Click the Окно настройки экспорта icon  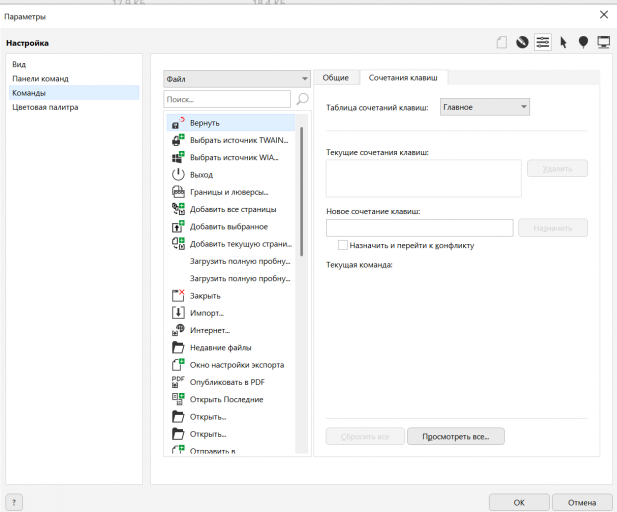(178, 364)
